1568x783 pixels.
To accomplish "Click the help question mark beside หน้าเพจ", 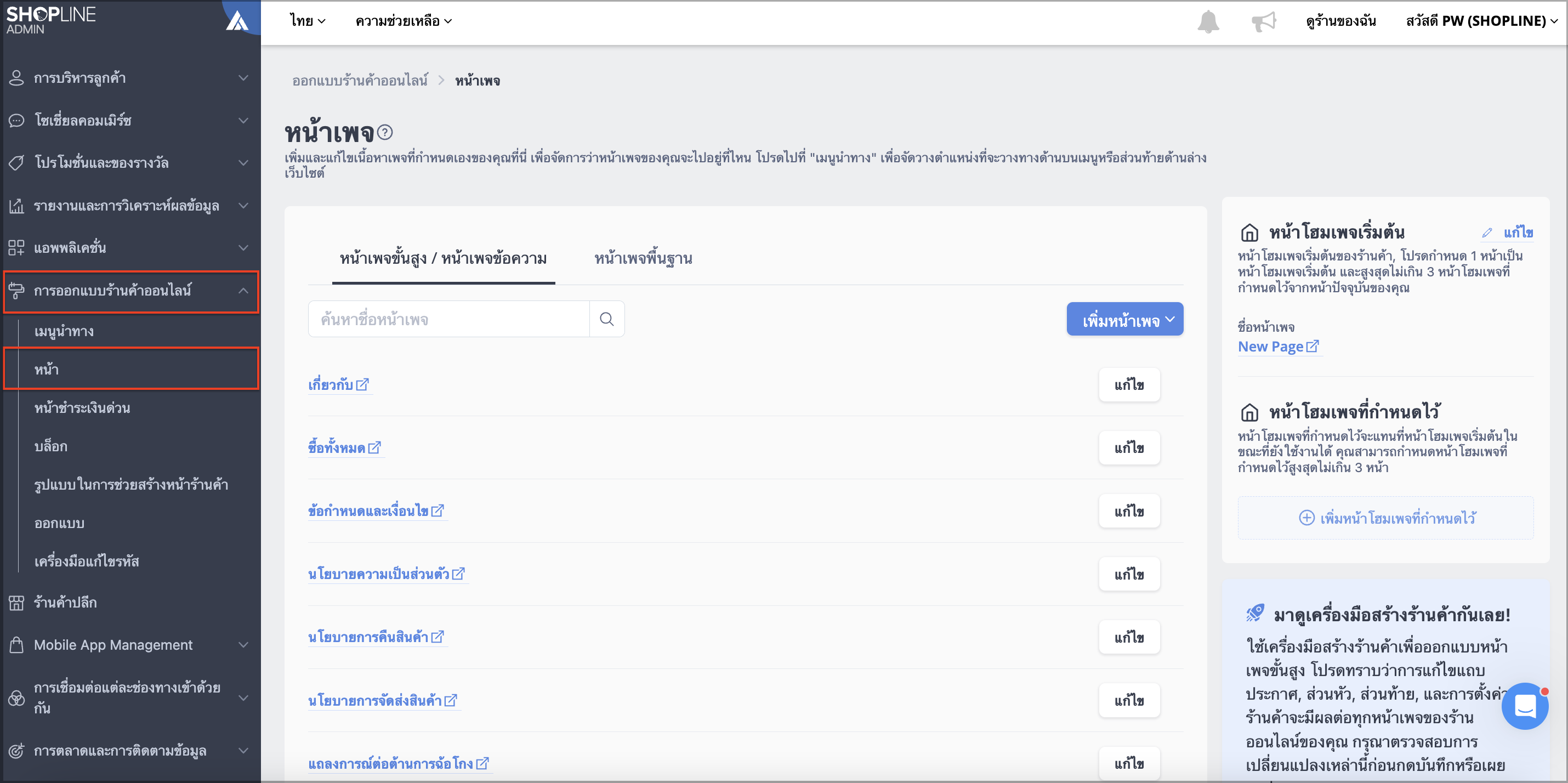I will [x=385, y=132].
